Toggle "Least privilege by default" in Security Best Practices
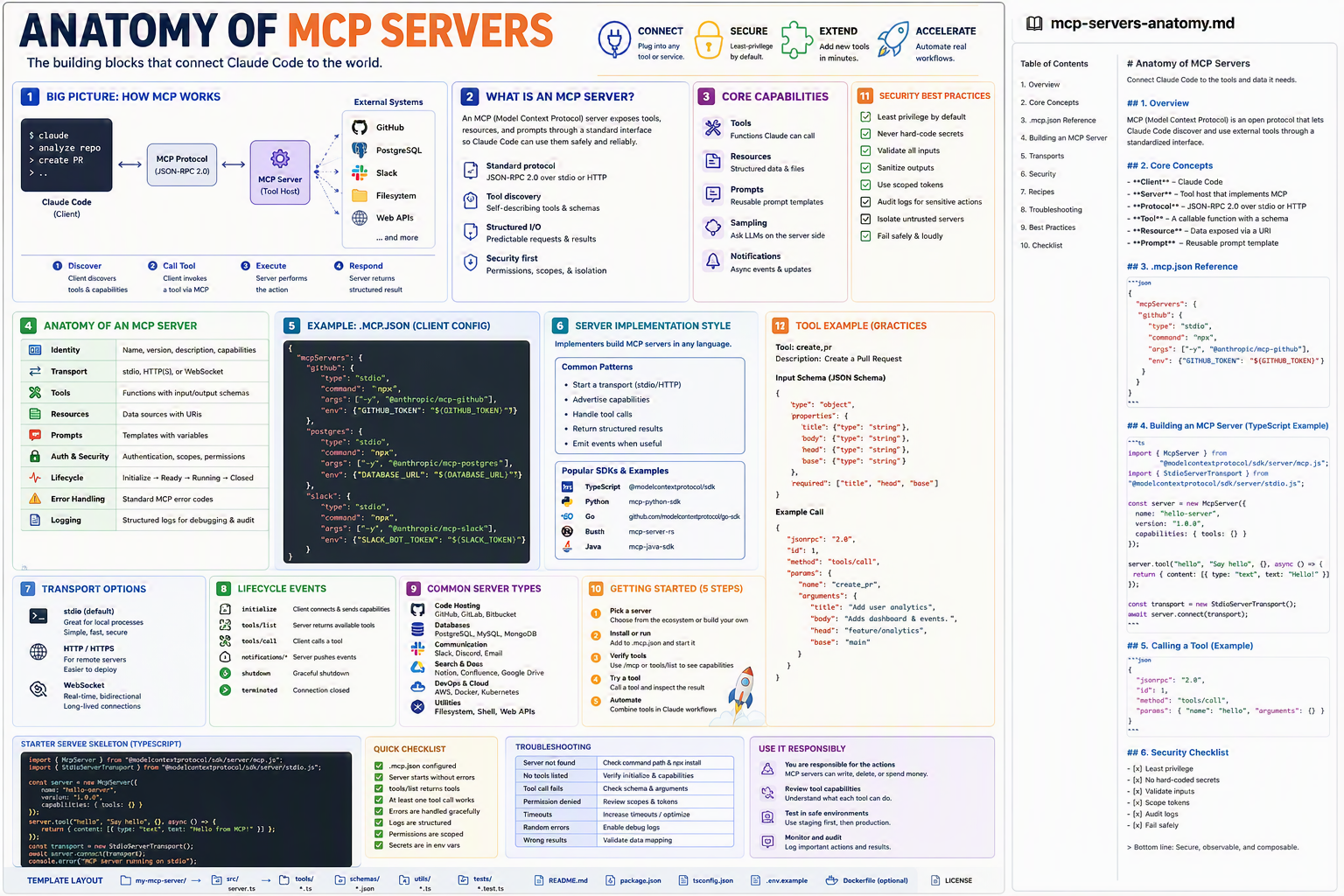The image size is (1344, 896). coord(865,116)
